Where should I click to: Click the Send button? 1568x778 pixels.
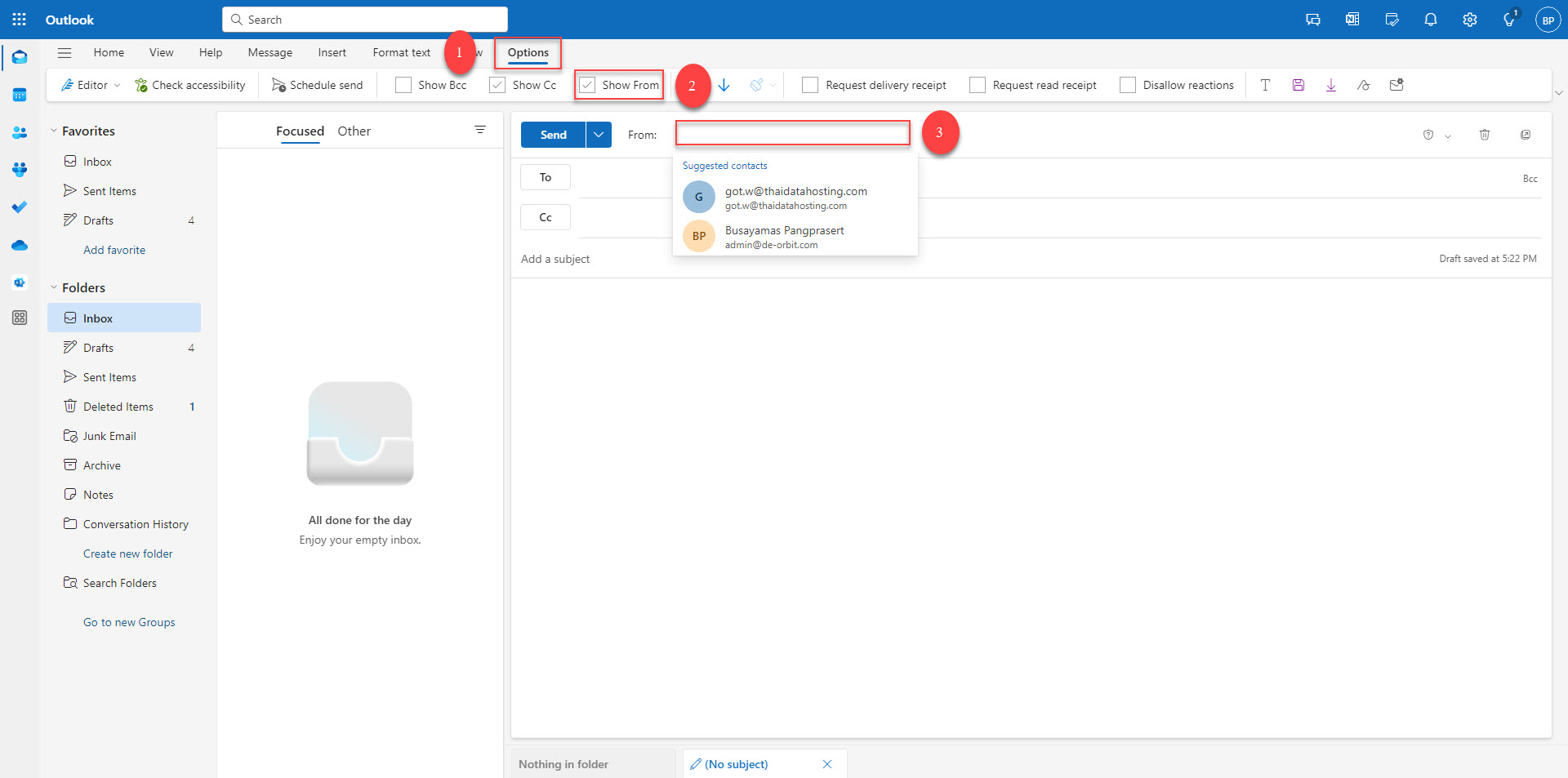[x=553, y=134]
